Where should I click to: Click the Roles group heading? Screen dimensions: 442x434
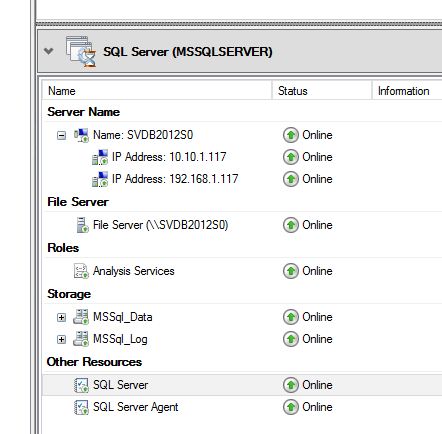click(63, 248)
